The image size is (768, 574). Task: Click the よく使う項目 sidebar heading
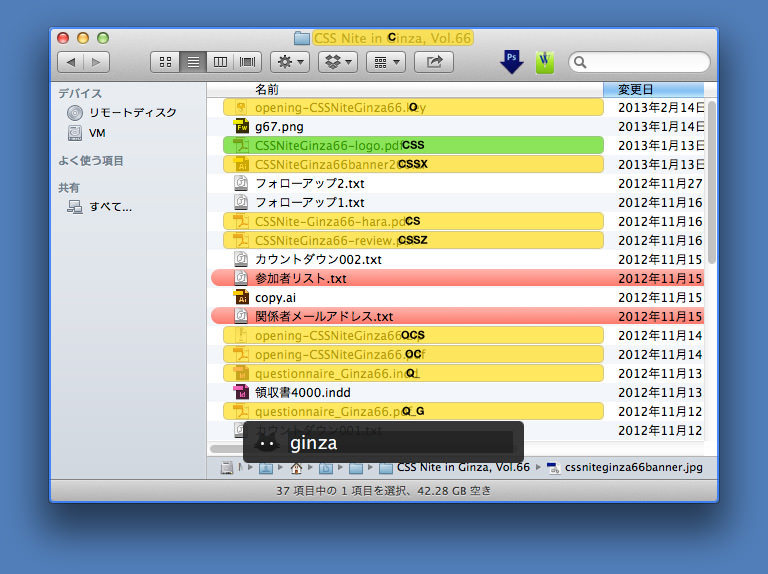tap(91, 161)
